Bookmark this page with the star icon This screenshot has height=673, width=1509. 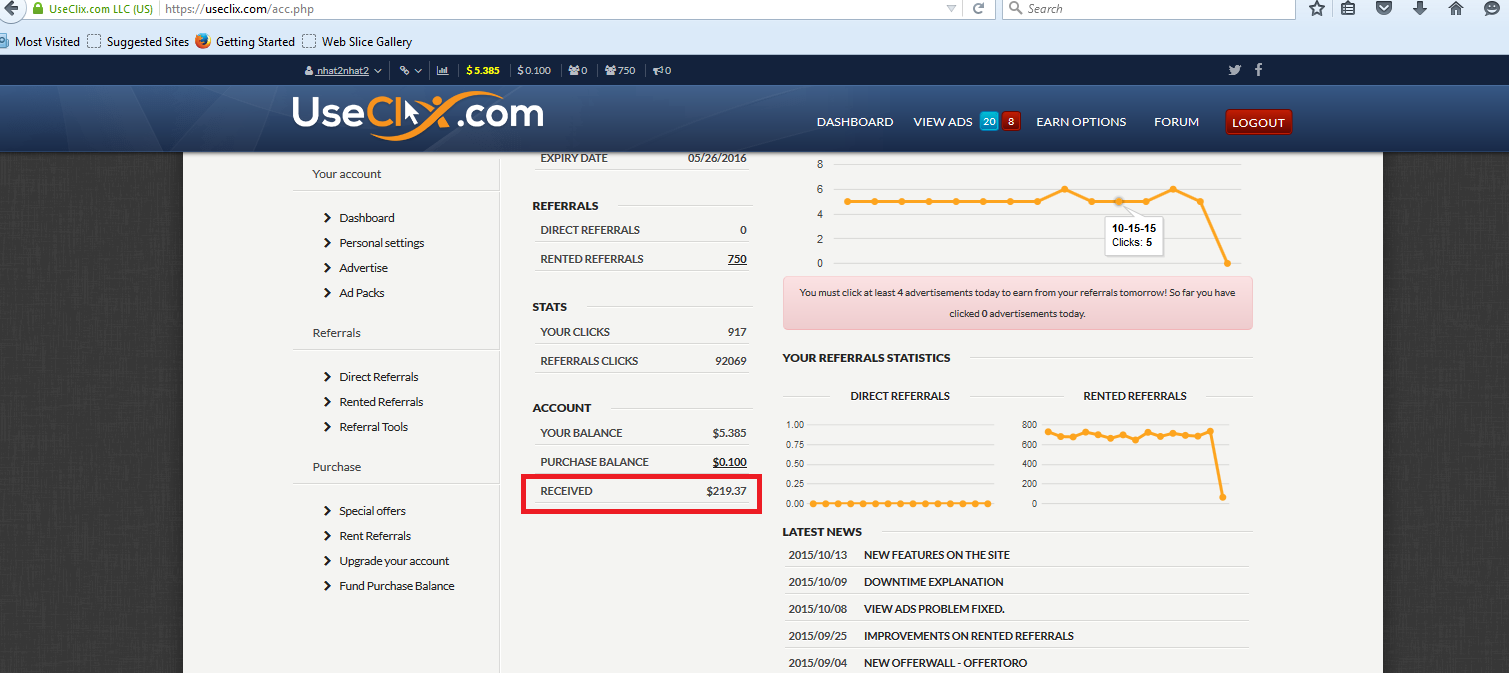coord(1317,8)
